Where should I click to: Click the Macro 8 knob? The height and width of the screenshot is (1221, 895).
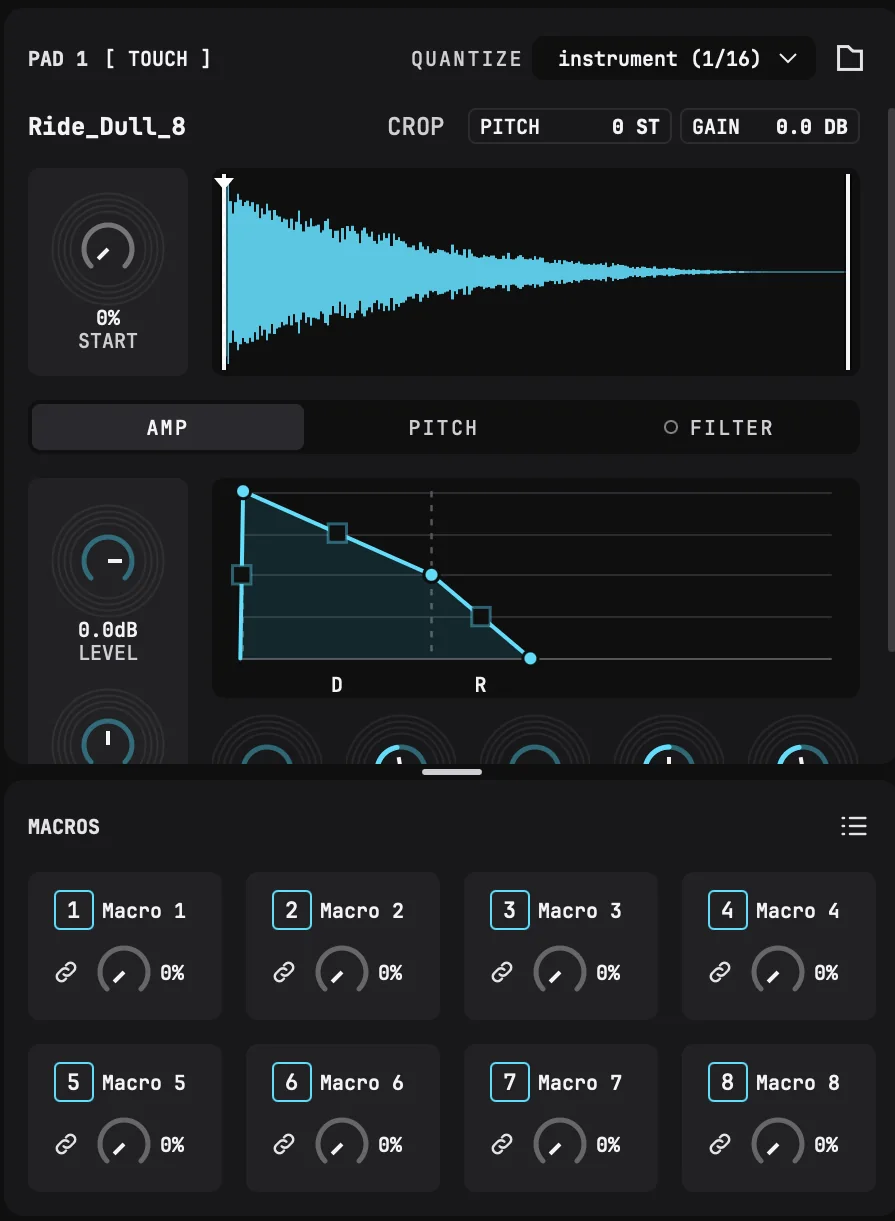(778, 1144)
